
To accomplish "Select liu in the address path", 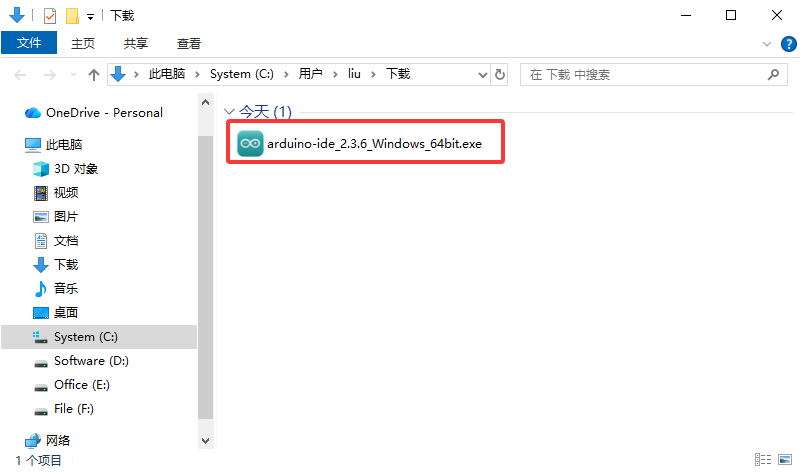I will pyautogui.click(x=354, y=74).
